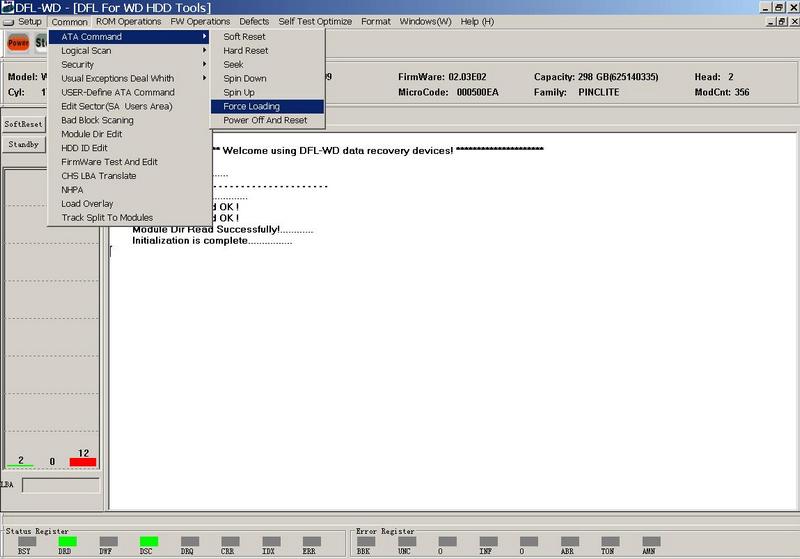Select Spin Down command
Screen dimensions: 800x559
click(x=267, y=79)
